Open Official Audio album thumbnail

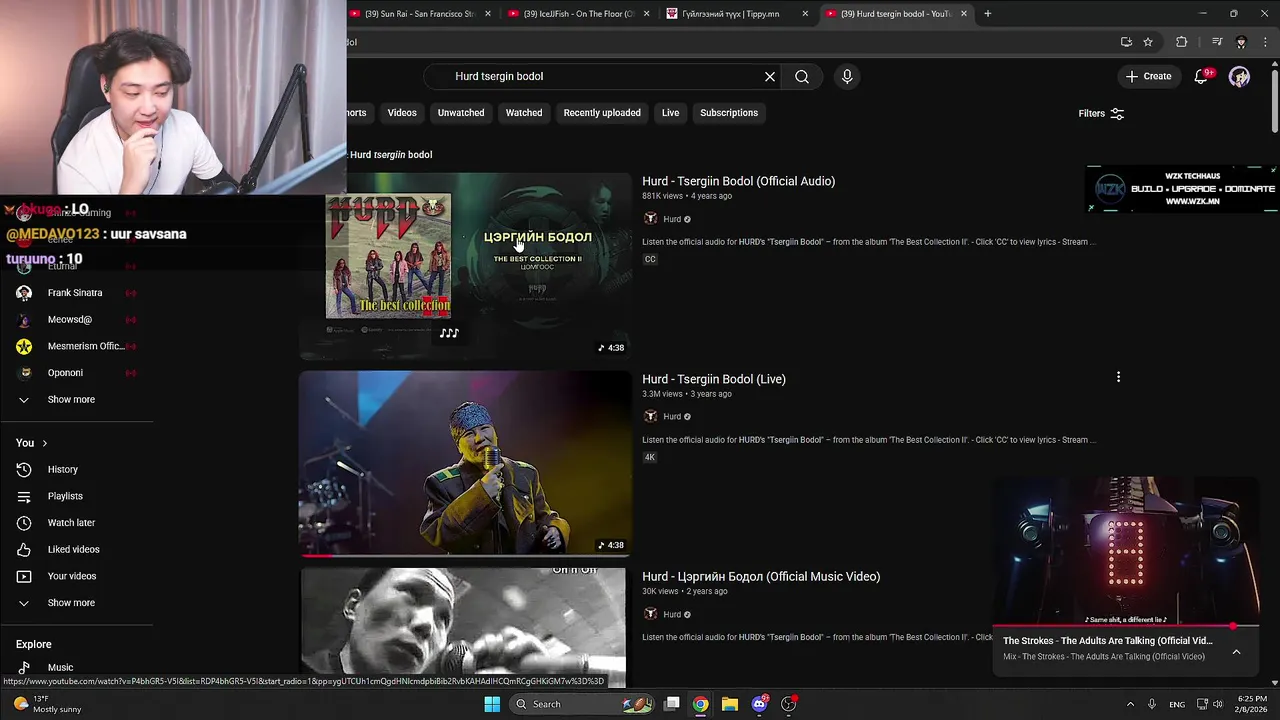tap(465, 265)
